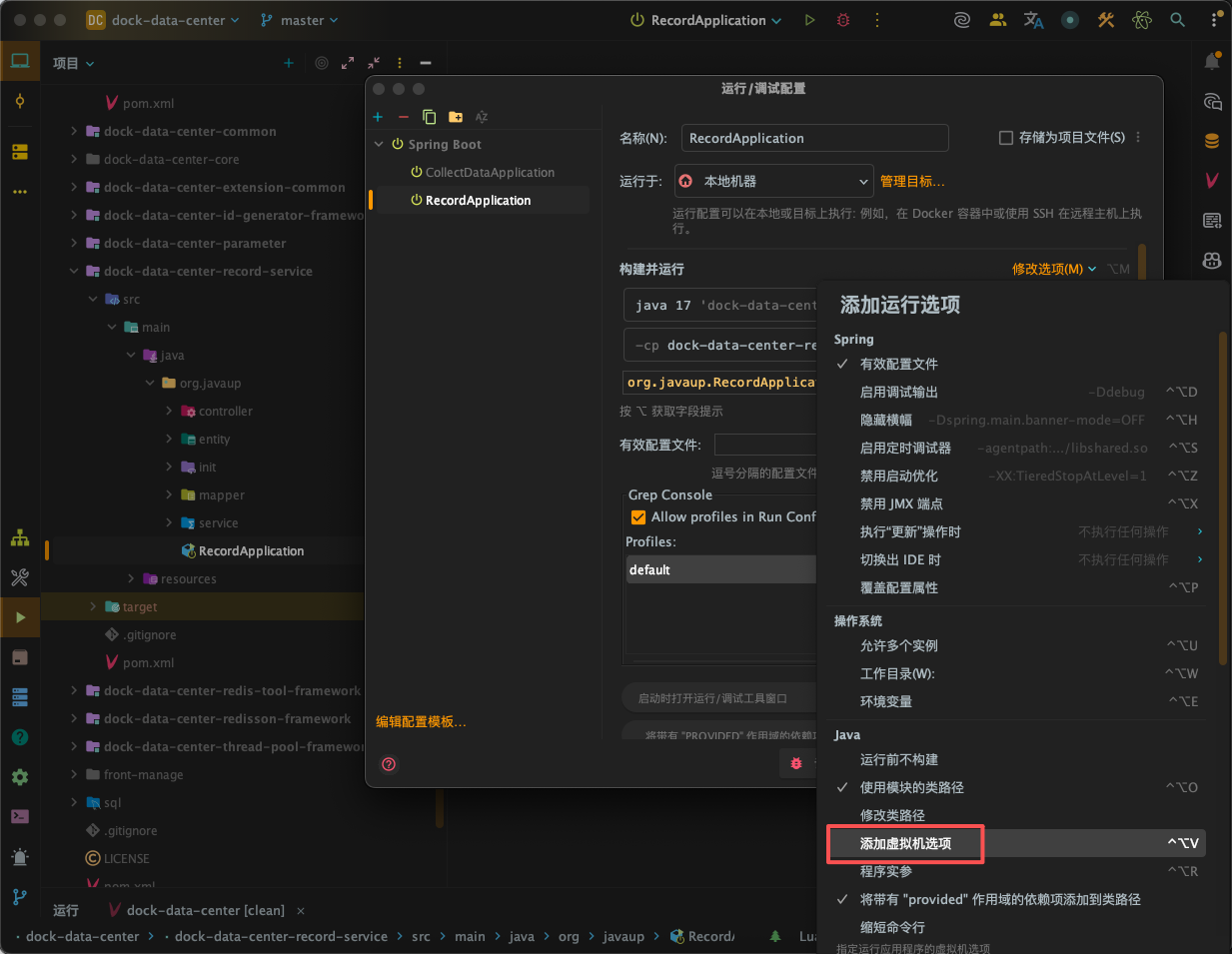Open Search Everywhere magnifier icon

click(x=1178, y=20)
